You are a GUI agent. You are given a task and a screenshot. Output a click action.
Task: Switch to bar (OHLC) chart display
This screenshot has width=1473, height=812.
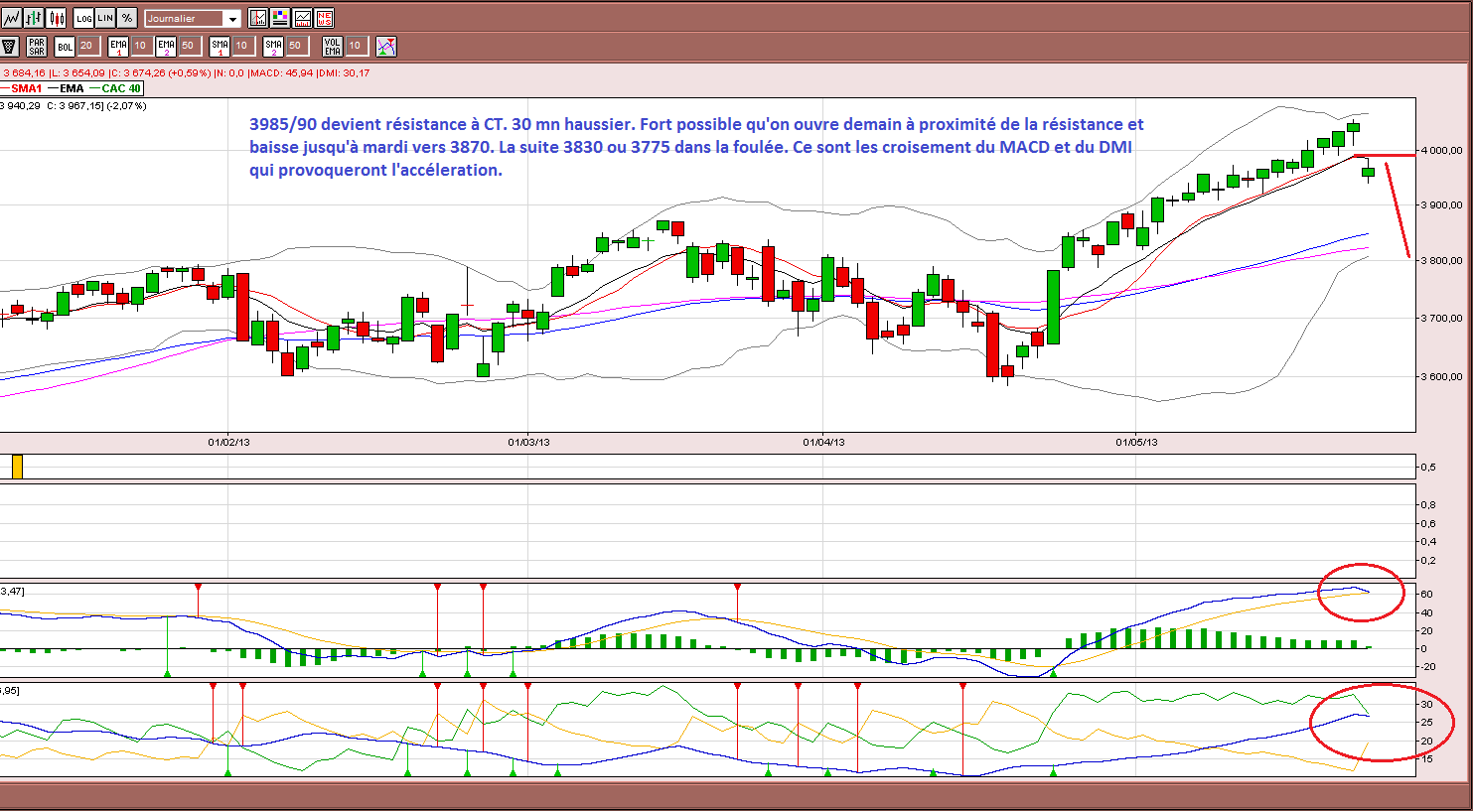tap(34, 18)
